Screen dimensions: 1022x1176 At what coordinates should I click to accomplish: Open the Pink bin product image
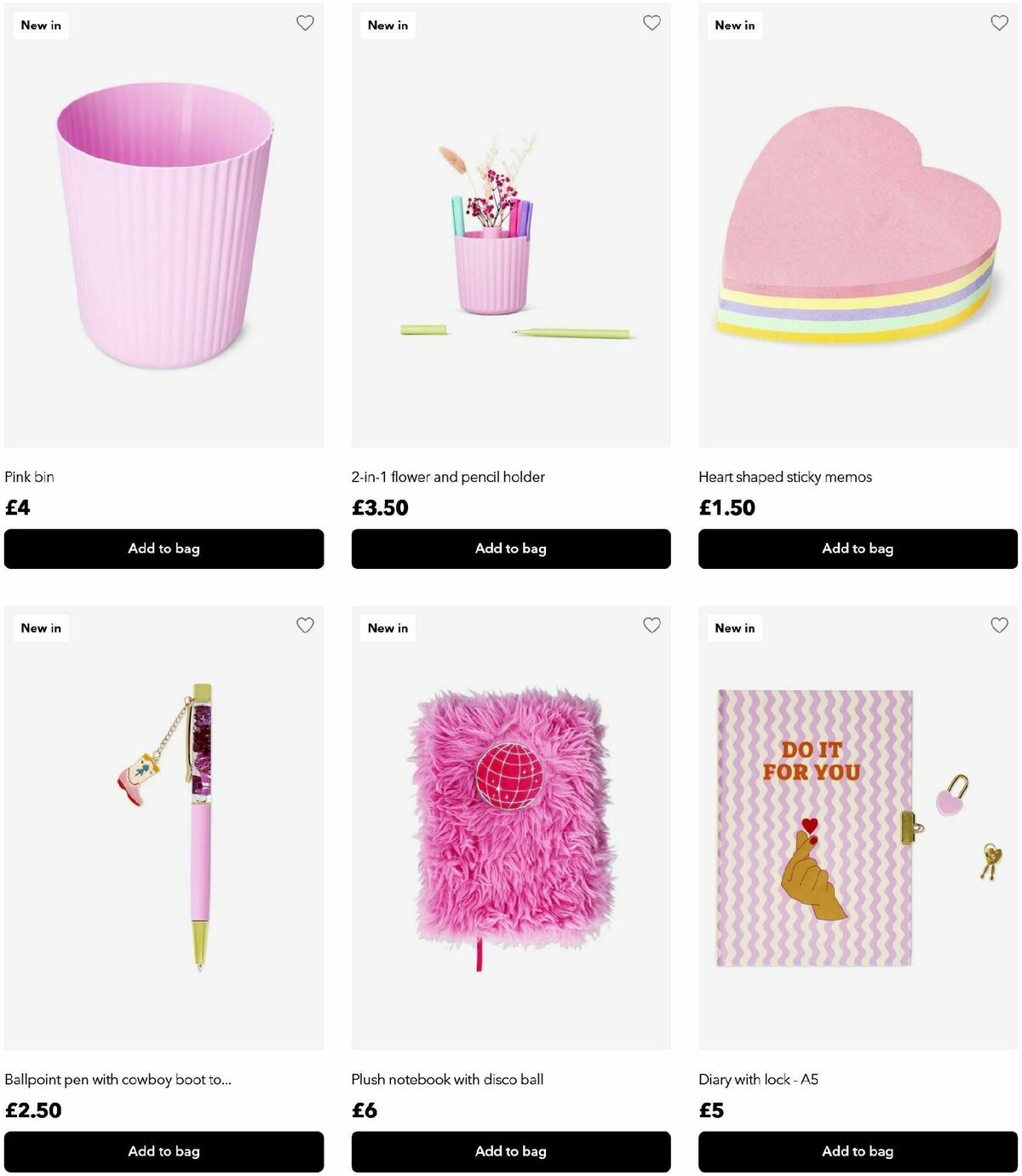[x=164, y=226]
